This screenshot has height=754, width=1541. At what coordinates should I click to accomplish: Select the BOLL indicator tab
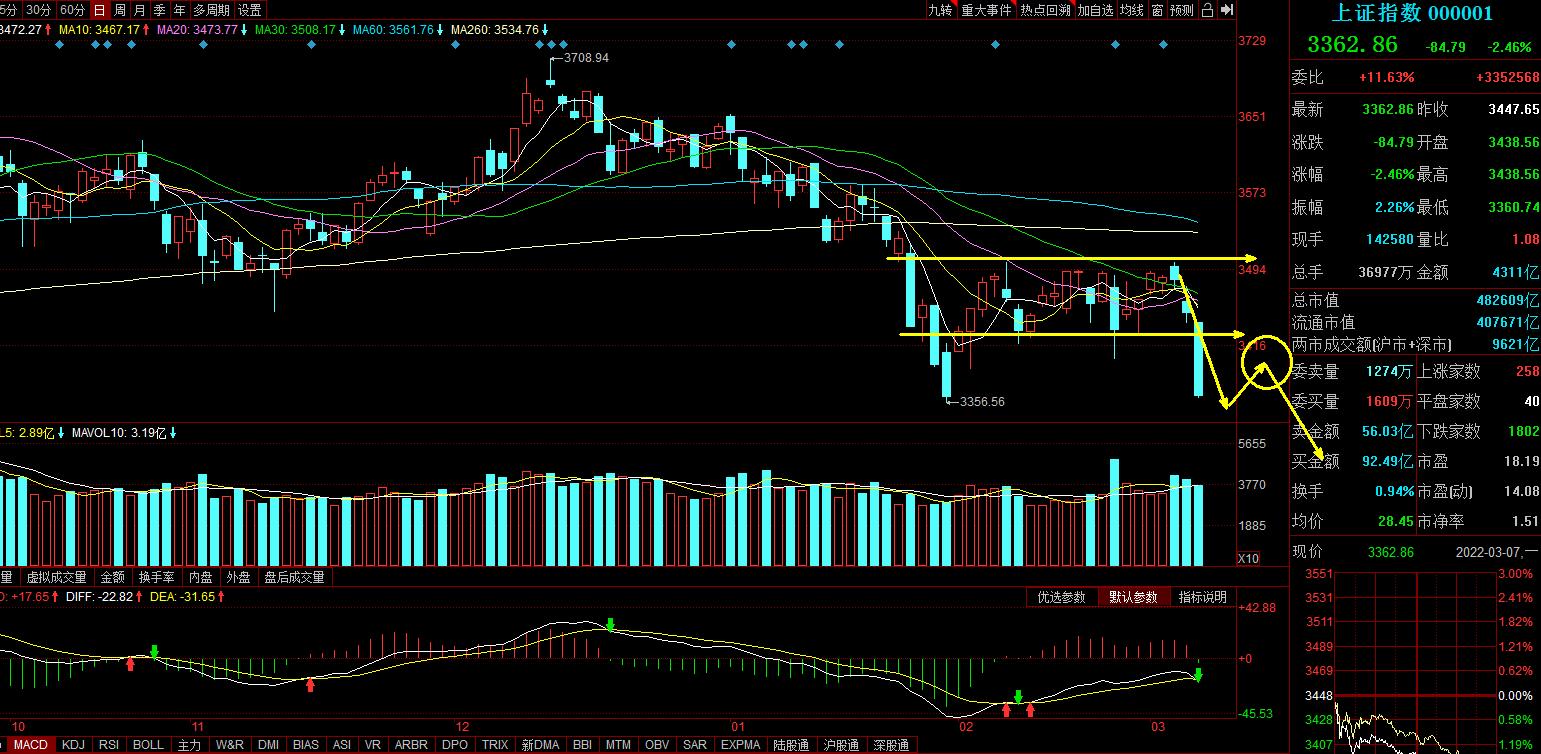(x=148, y=745)
